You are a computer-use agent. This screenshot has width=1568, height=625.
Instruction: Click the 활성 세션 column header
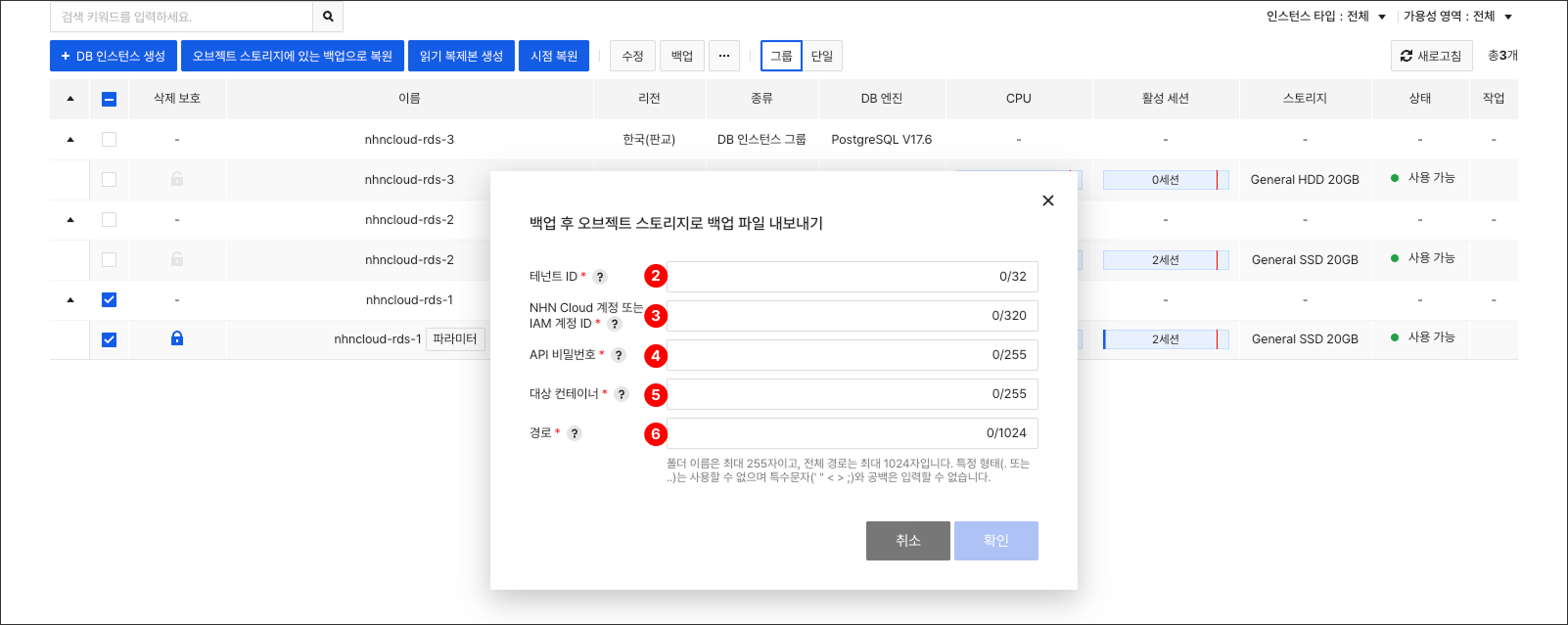[1166, 99]
